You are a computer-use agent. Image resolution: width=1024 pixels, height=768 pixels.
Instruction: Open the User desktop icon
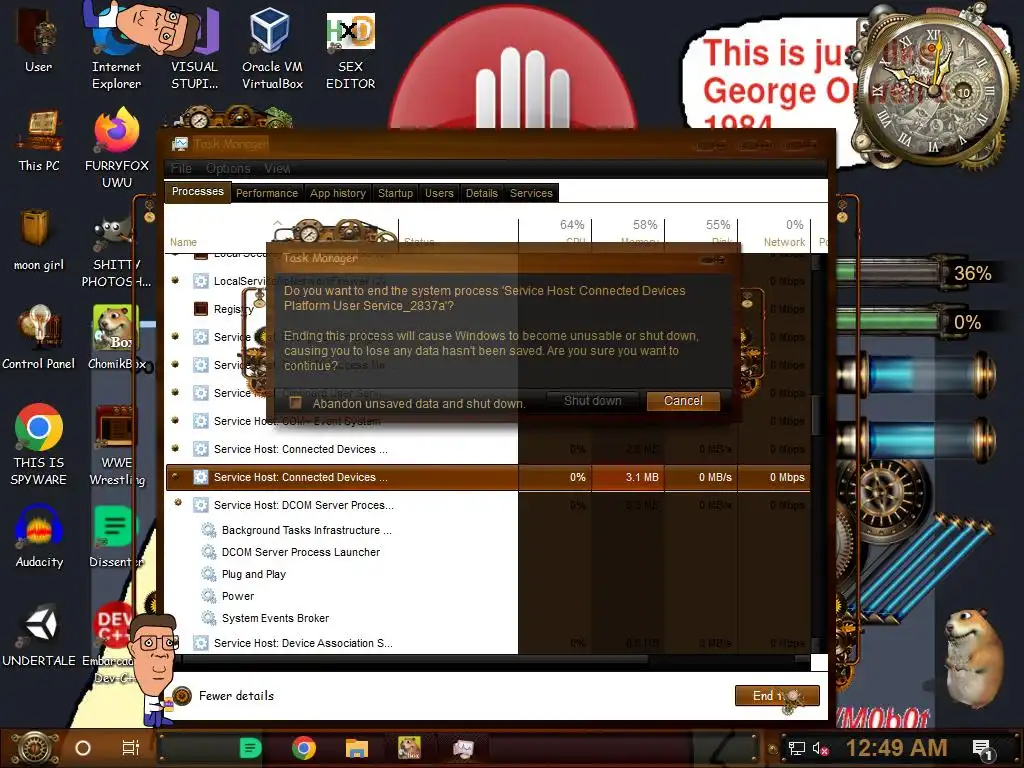pos(38,39)
